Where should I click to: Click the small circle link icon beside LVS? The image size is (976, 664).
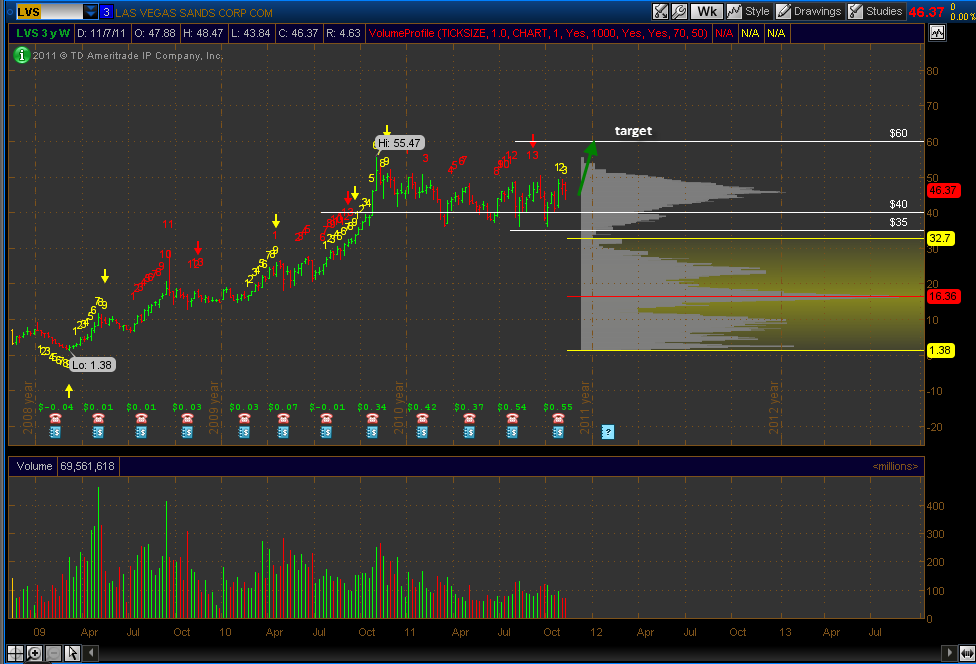tap(9, 11)
